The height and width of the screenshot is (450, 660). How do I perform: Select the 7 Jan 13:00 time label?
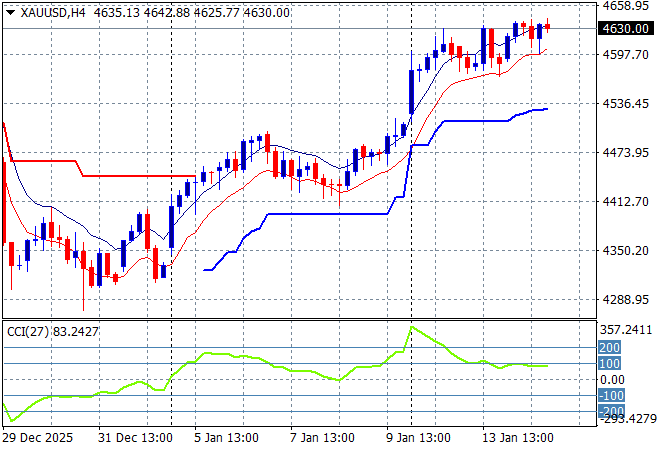(x=322, y=438)
